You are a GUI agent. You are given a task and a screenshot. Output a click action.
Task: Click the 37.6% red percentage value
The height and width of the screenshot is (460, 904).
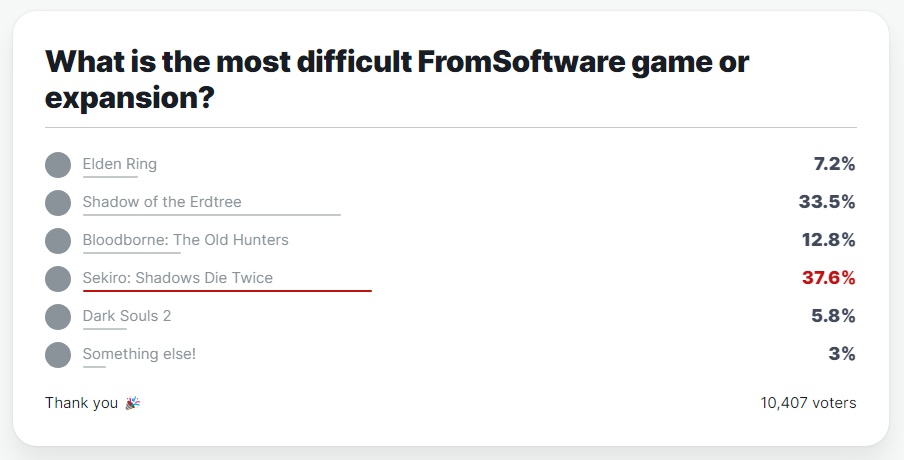(828, 278)
